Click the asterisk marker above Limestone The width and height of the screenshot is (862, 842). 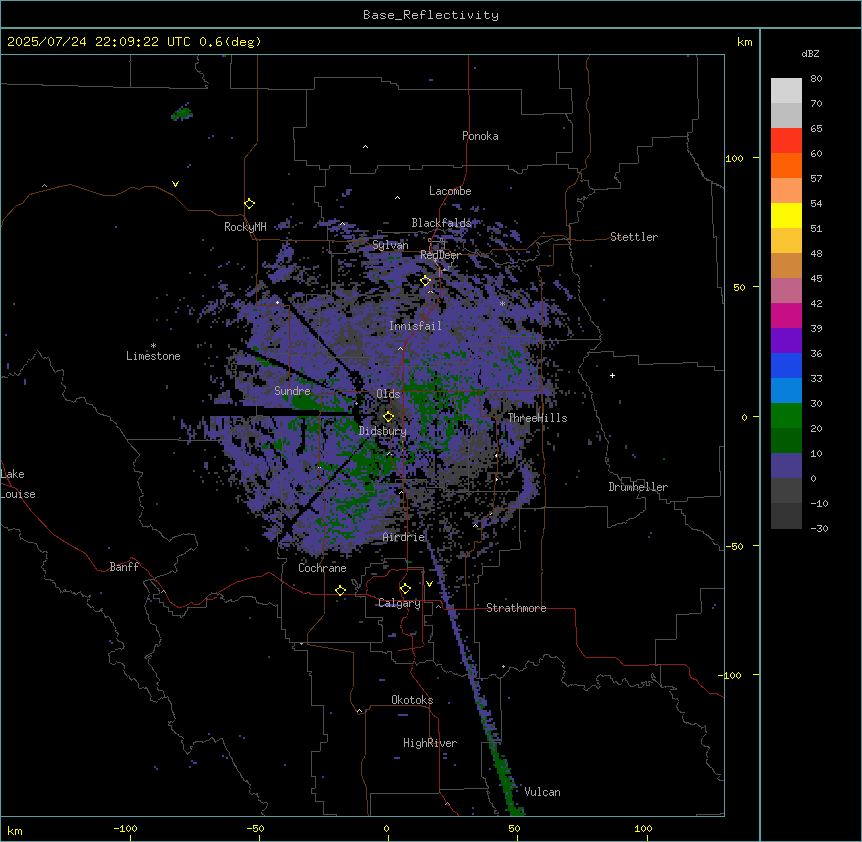[x=153, y=346]
